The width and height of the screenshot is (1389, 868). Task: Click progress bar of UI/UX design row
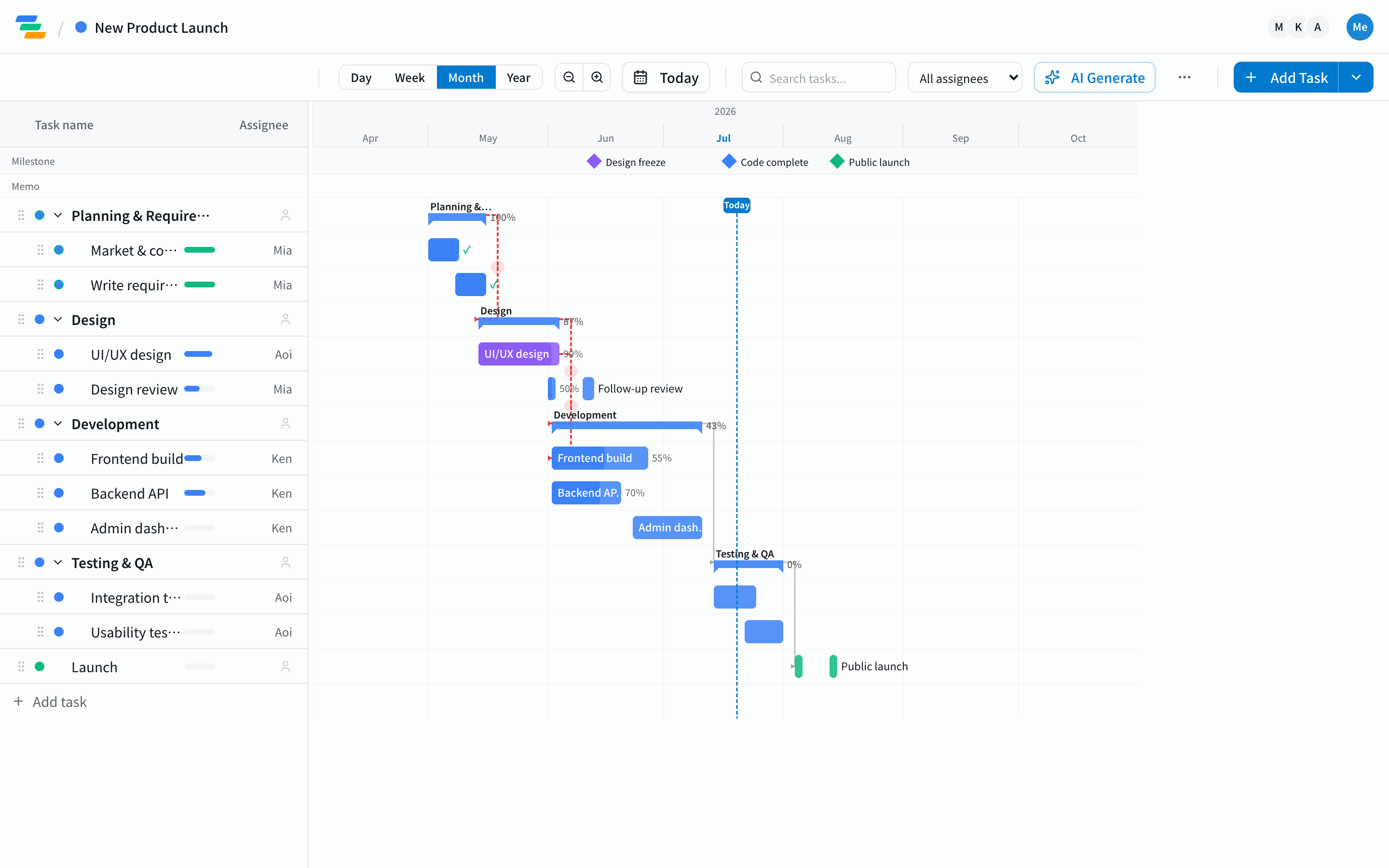tap(199, 354)
